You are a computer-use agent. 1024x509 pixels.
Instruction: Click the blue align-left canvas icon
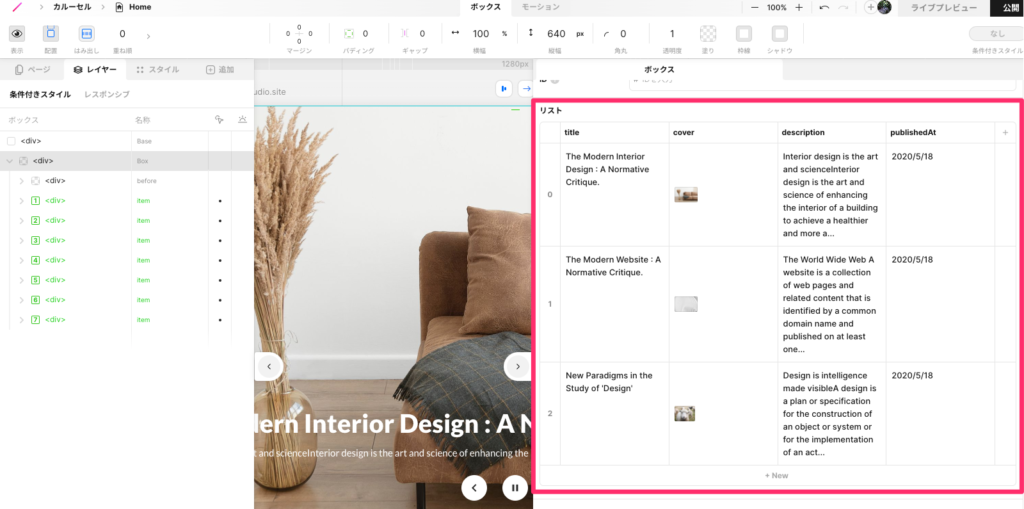tap(504, 88)
